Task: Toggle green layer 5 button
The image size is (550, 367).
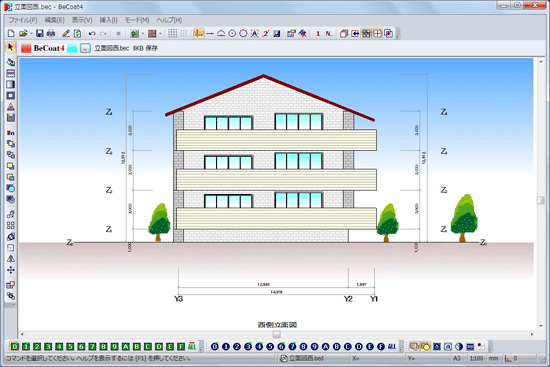Action: pyautogui.click(x=70, y=347)
